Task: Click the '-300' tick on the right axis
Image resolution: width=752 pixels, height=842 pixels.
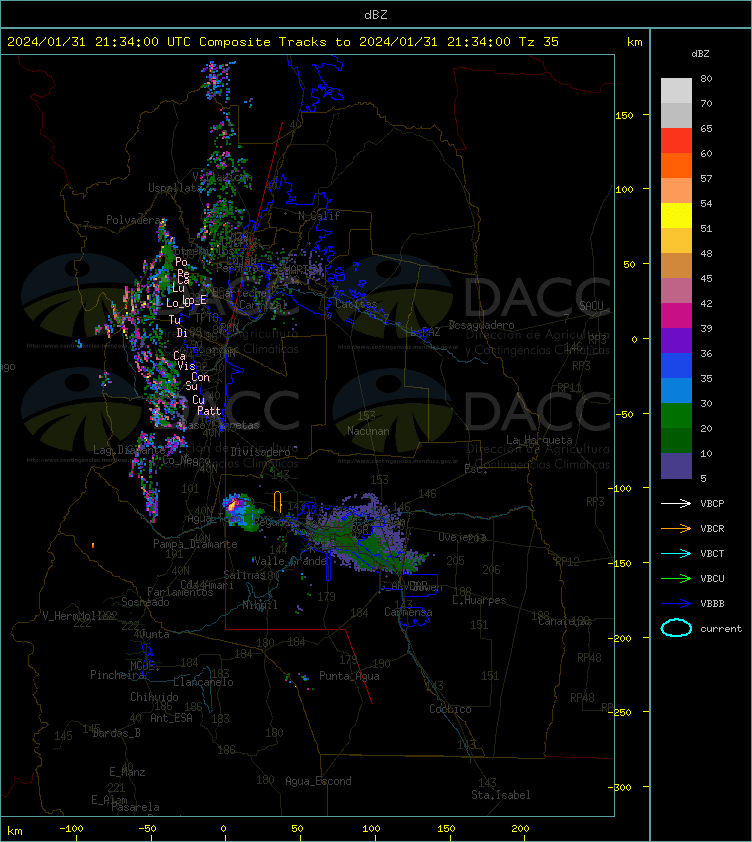Action: [x=620, y=787]
